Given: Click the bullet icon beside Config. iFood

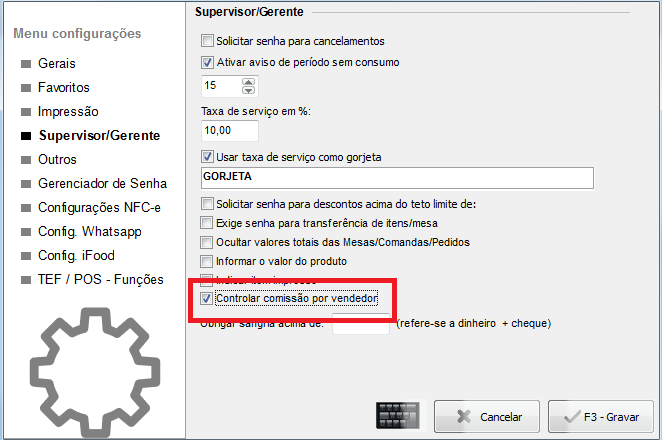Looking at the screenshot, I should pyautogui.click(x=26, y=256).
